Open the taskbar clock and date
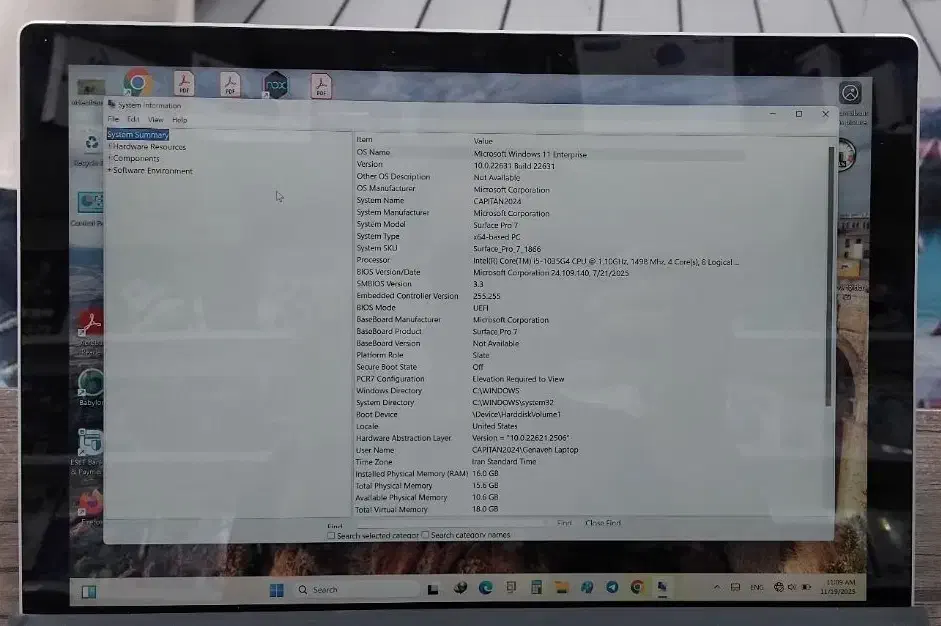 [x=840, y=587]
